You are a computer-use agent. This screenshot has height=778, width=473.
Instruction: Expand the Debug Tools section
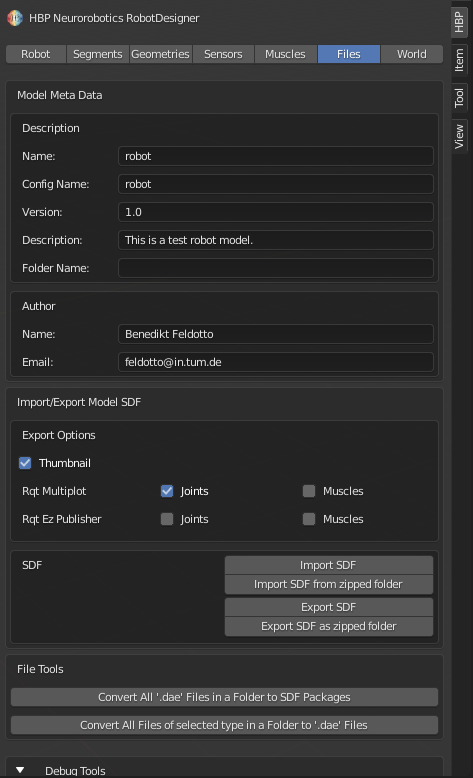click(x=20, y=770)
